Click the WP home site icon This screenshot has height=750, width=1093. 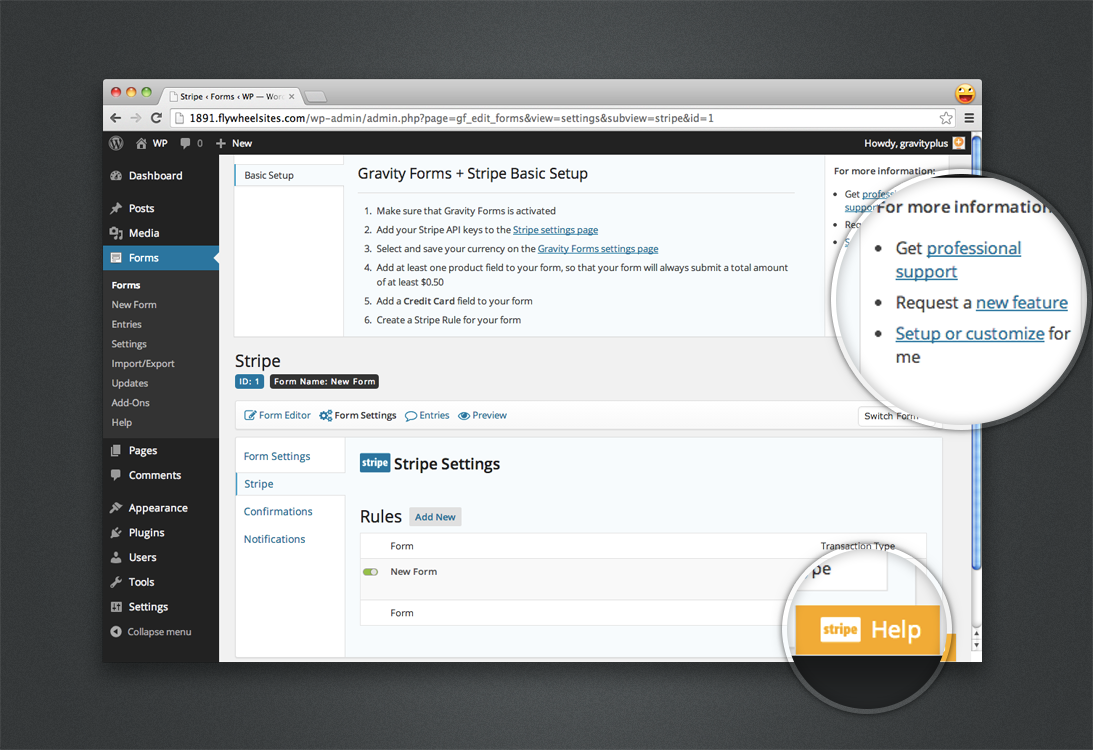[x=142, y=143]
